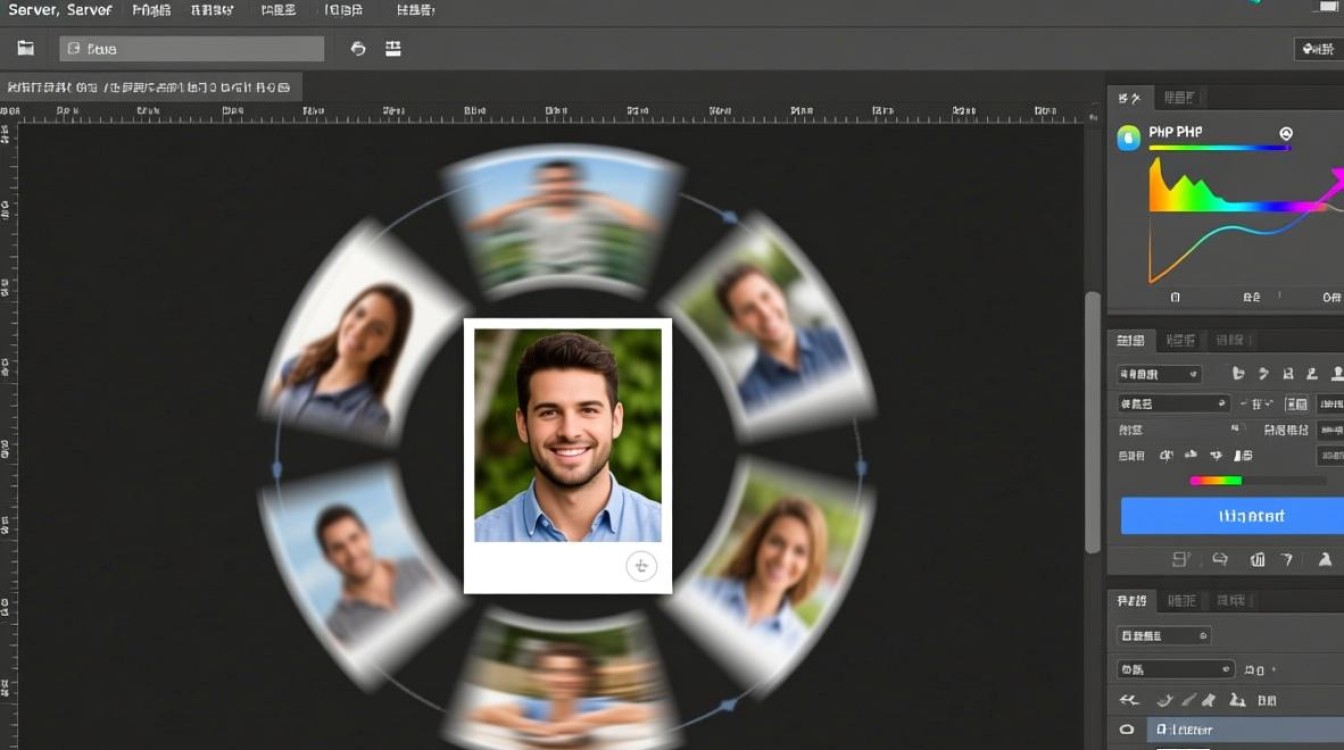Switch to the second tab in the histogram panel

pos(1179,97)
